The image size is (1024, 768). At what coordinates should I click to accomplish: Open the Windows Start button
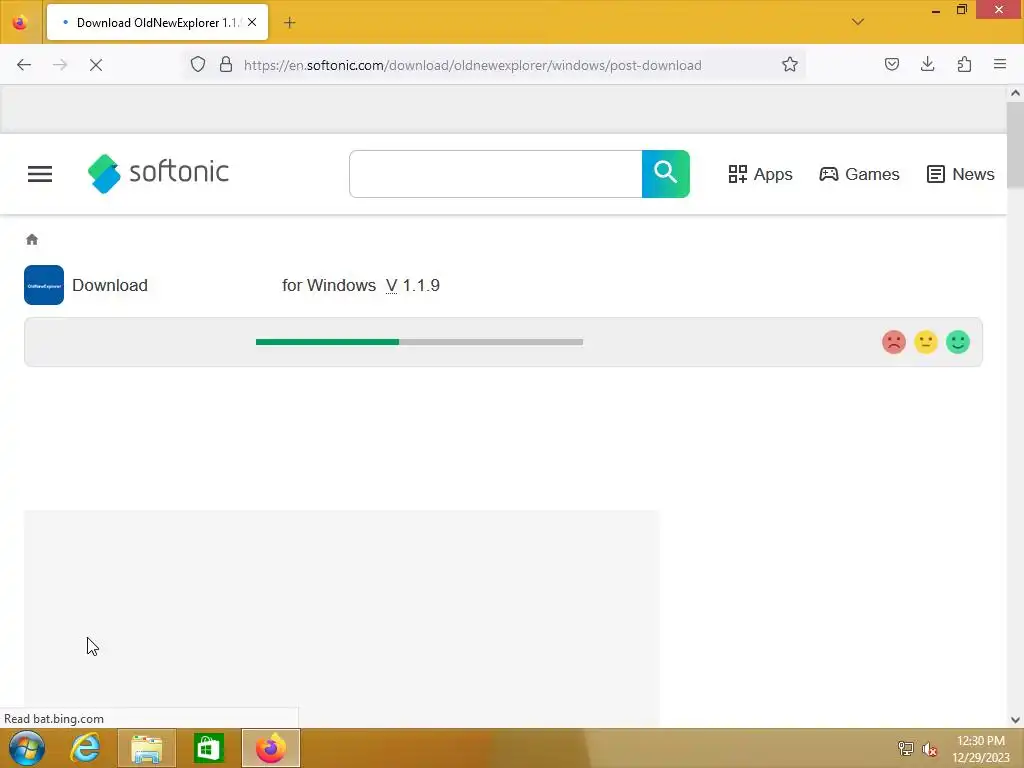click(x=27, y=748)
